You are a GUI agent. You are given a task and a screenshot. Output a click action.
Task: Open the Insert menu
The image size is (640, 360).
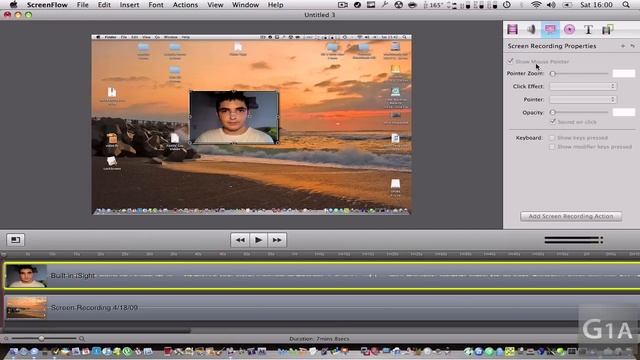(x=129, y=5)
